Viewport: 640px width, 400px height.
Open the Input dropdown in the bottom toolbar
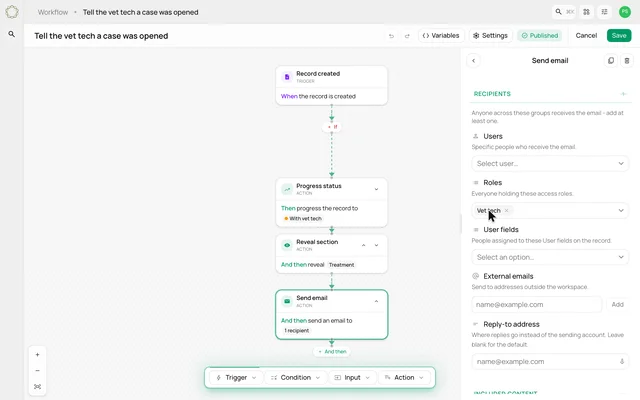(352, 378)
